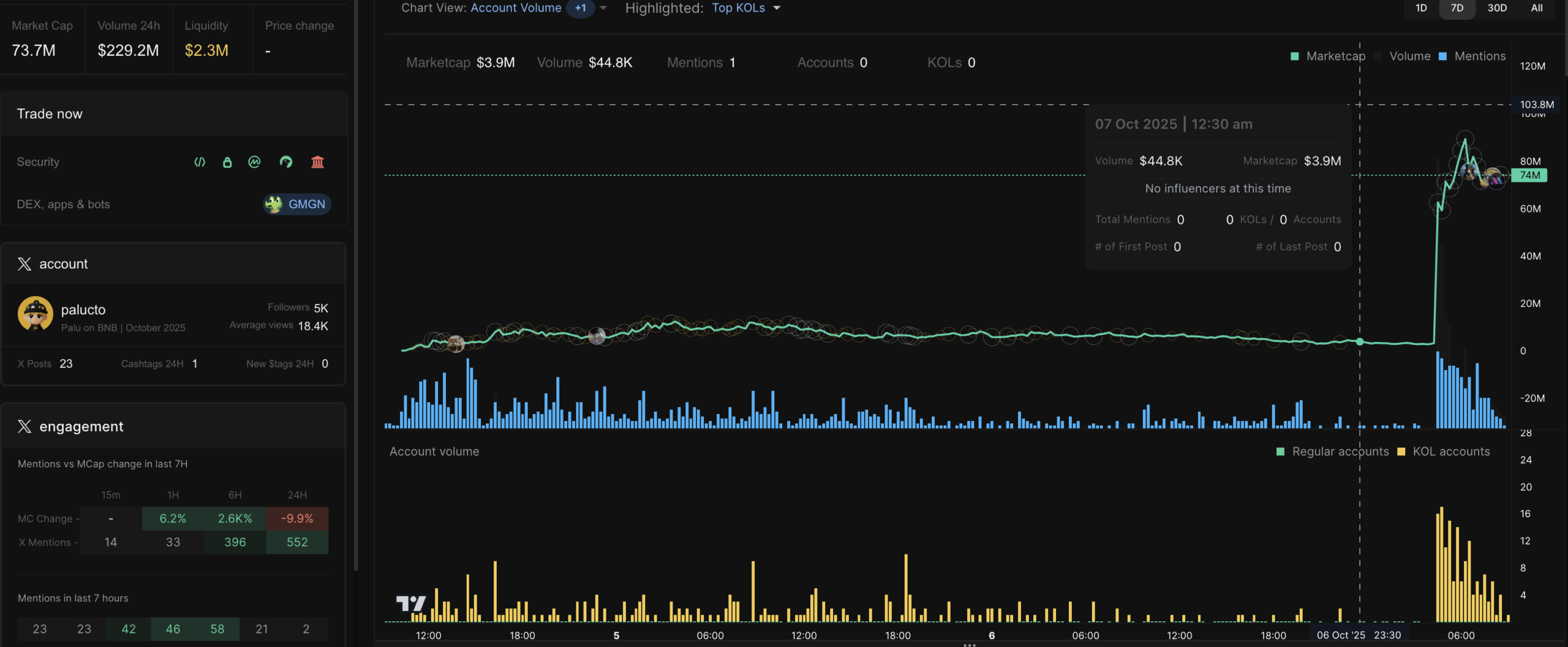This screenshot has width=1568, height=647.
Task: Click the 2.6K% 6H MC Change cell
Action: (x=235, y=518)
